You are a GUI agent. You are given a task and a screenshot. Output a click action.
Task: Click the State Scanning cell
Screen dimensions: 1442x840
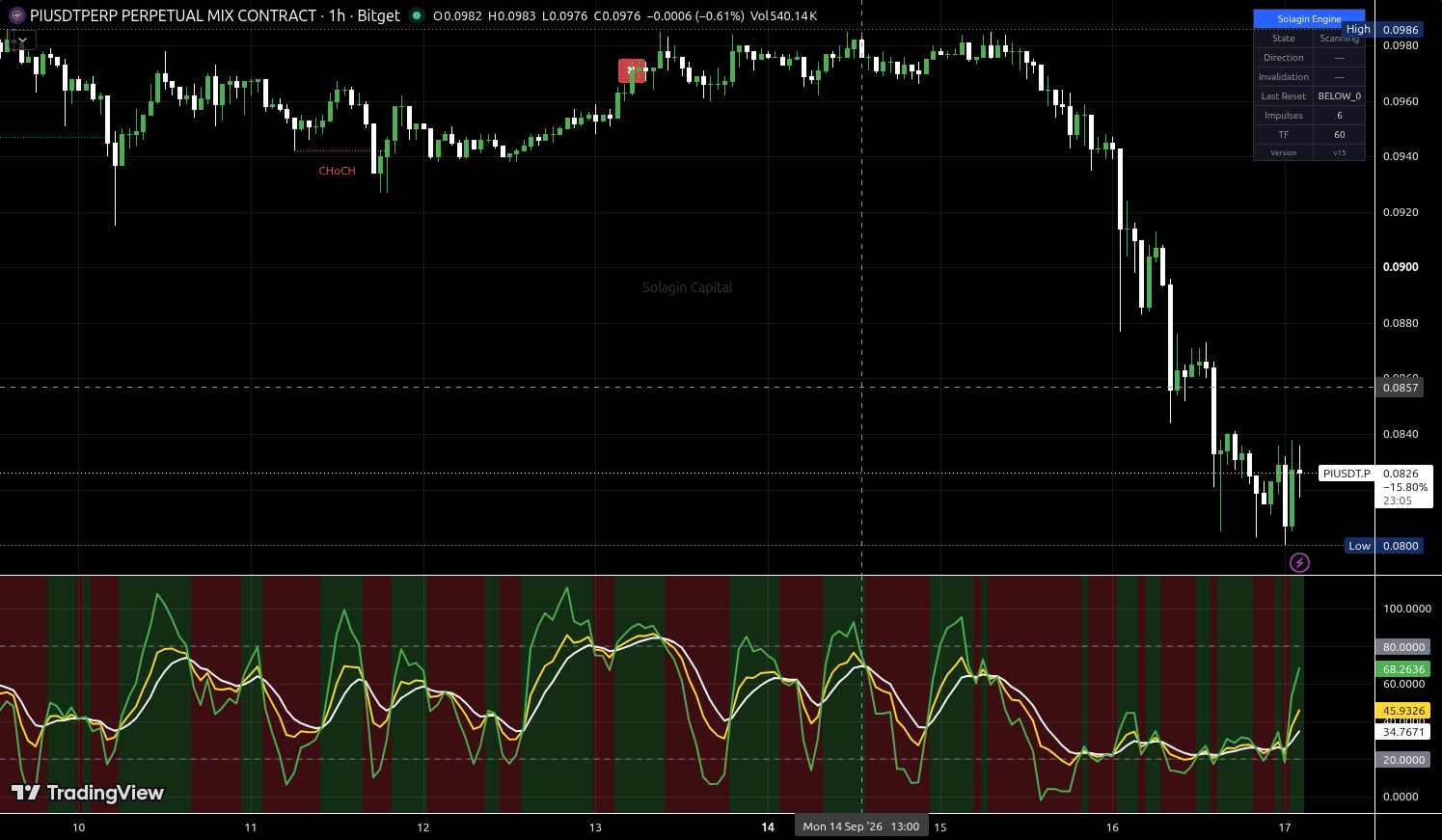point(1339,39)
